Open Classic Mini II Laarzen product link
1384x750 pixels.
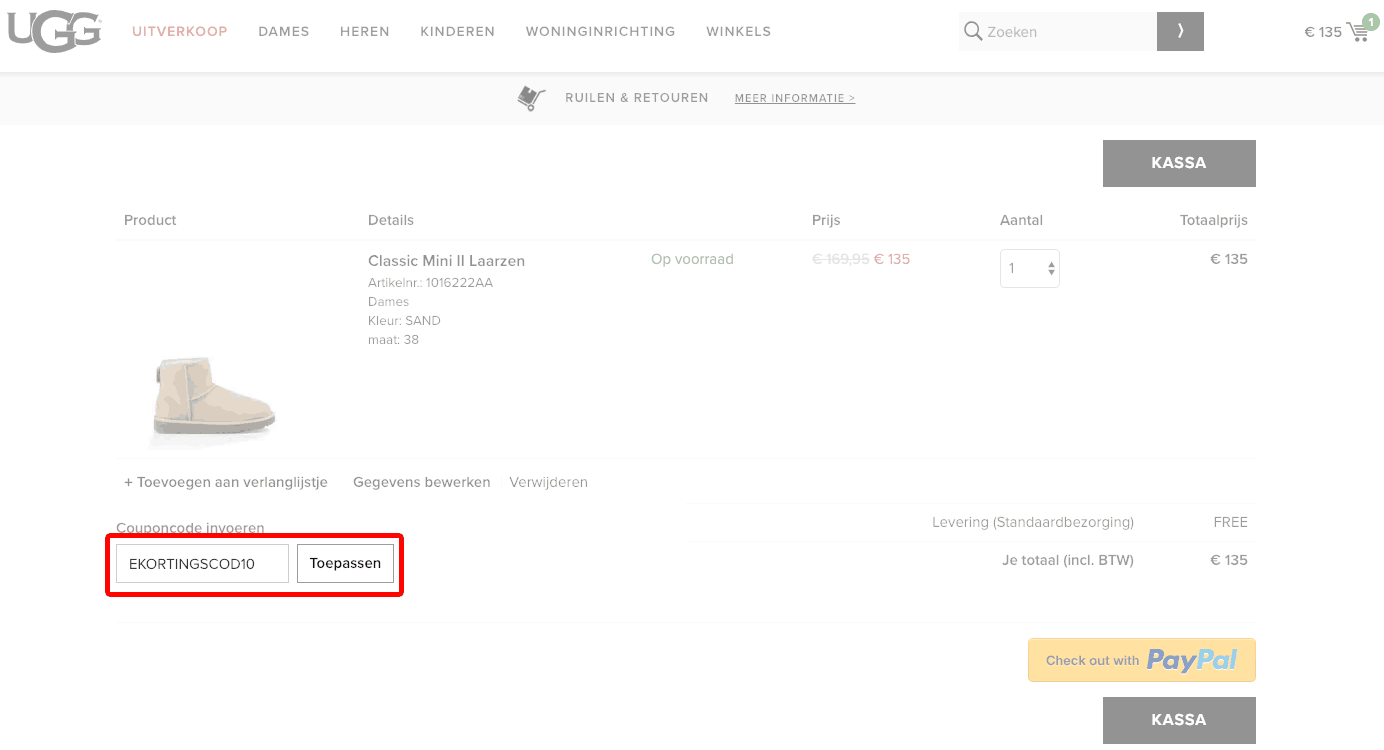(446, 261)
